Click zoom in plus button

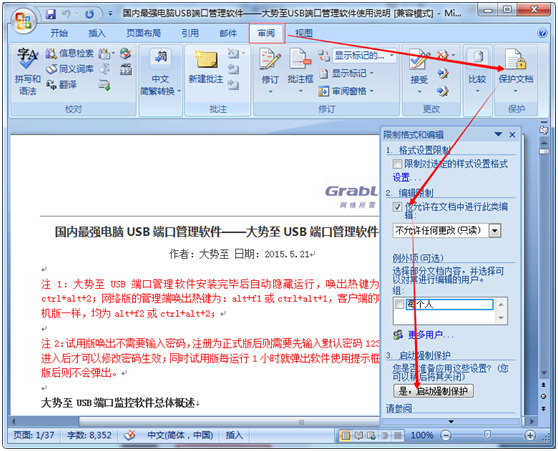(530, 435)
